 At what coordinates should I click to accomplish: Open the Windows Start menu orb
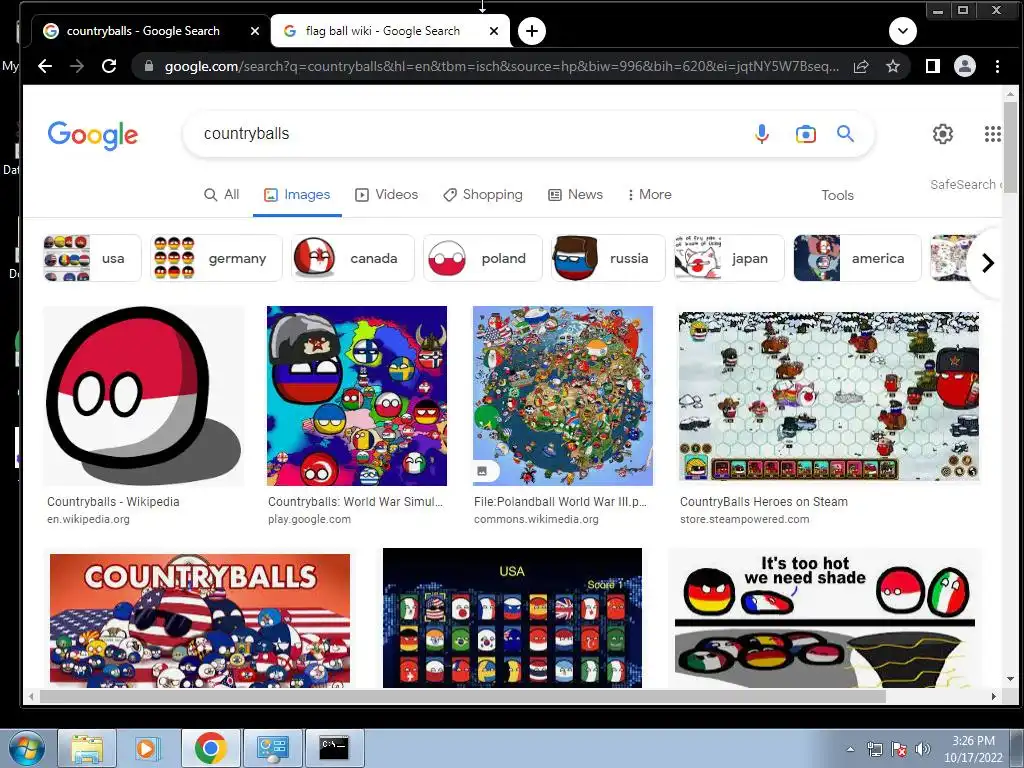tap(26, 748)
